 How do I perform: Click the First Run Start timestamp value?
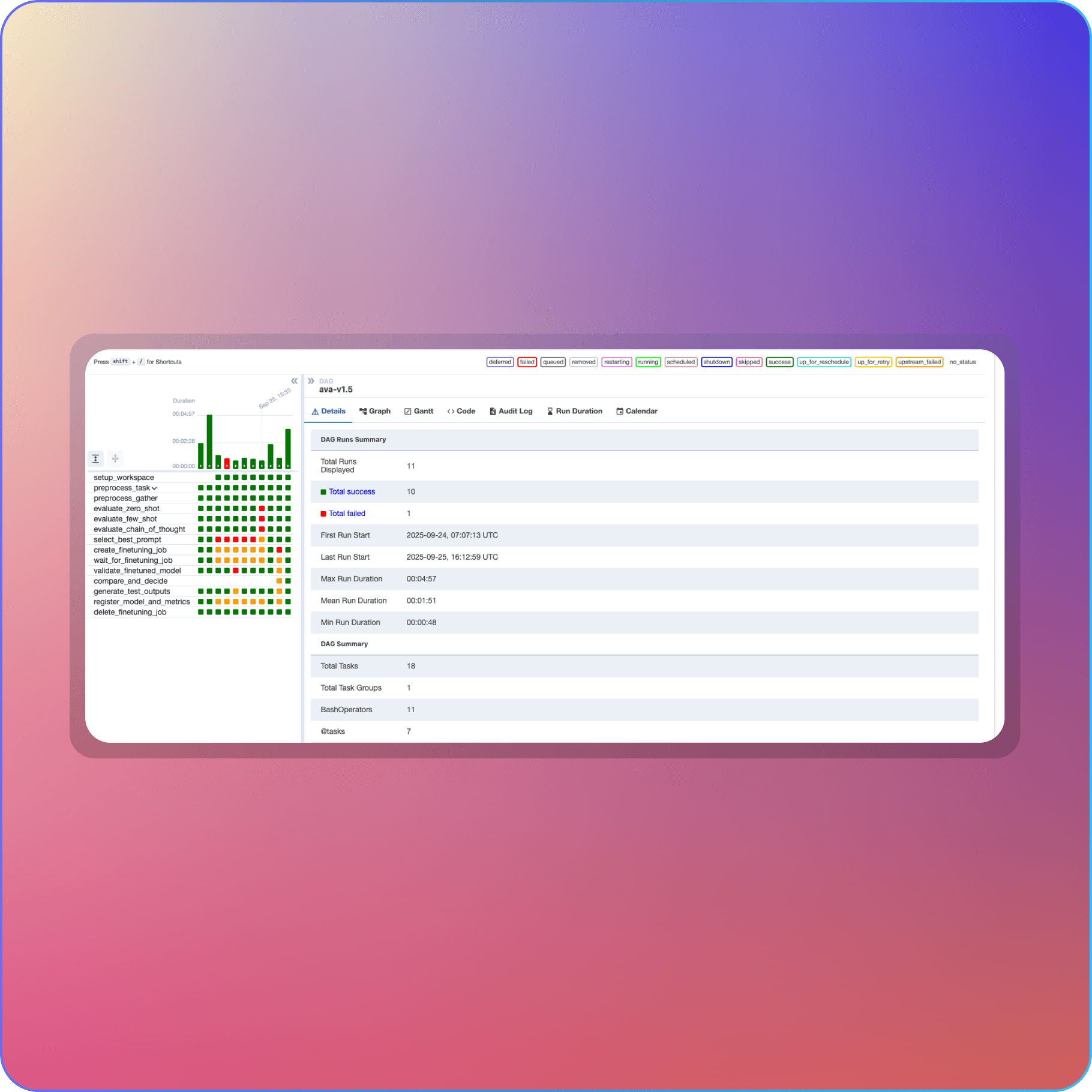(452, 535)
